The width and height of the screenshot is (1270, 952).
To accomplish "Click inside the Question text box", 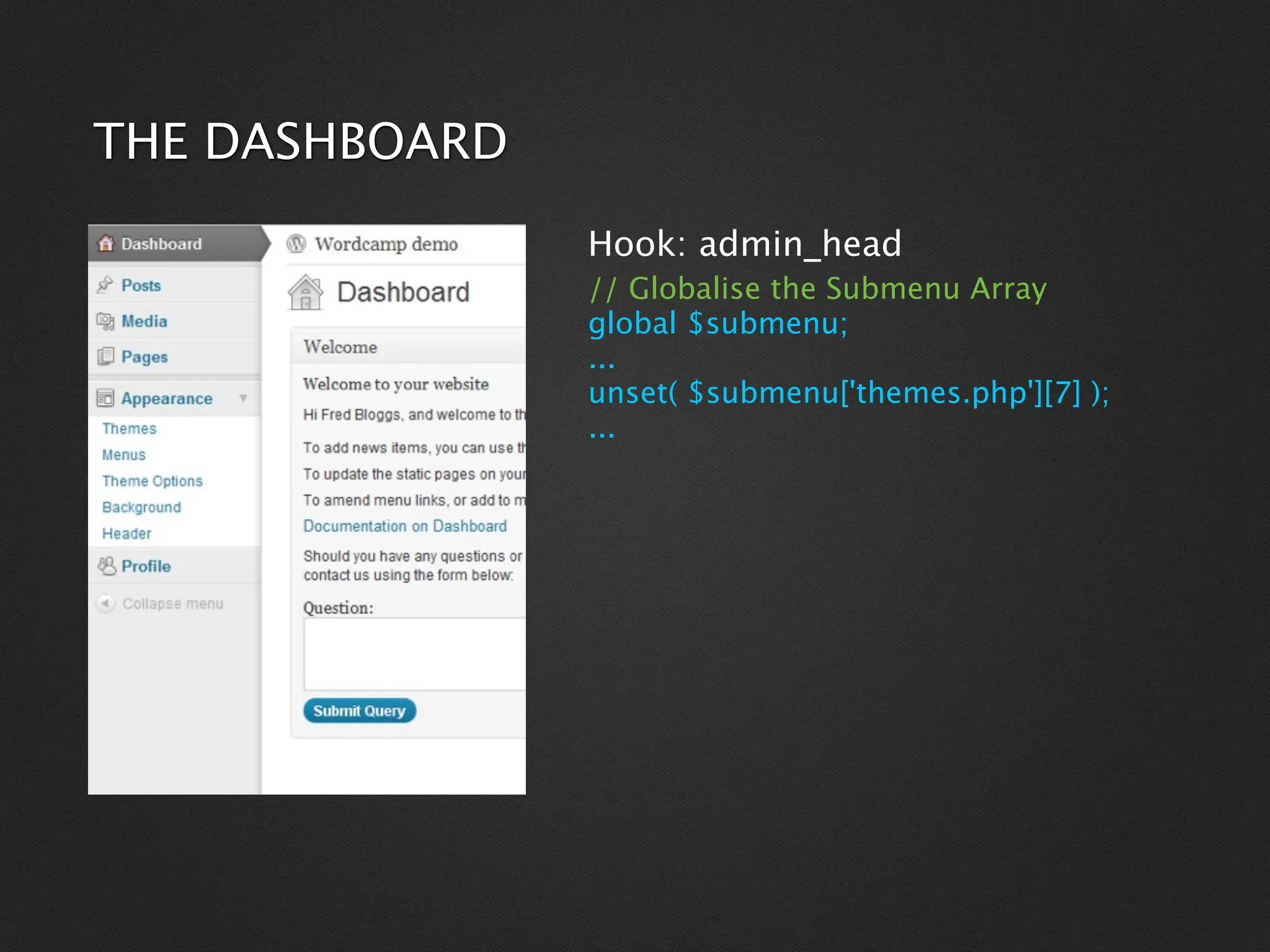I will click(x=414, y=654).
